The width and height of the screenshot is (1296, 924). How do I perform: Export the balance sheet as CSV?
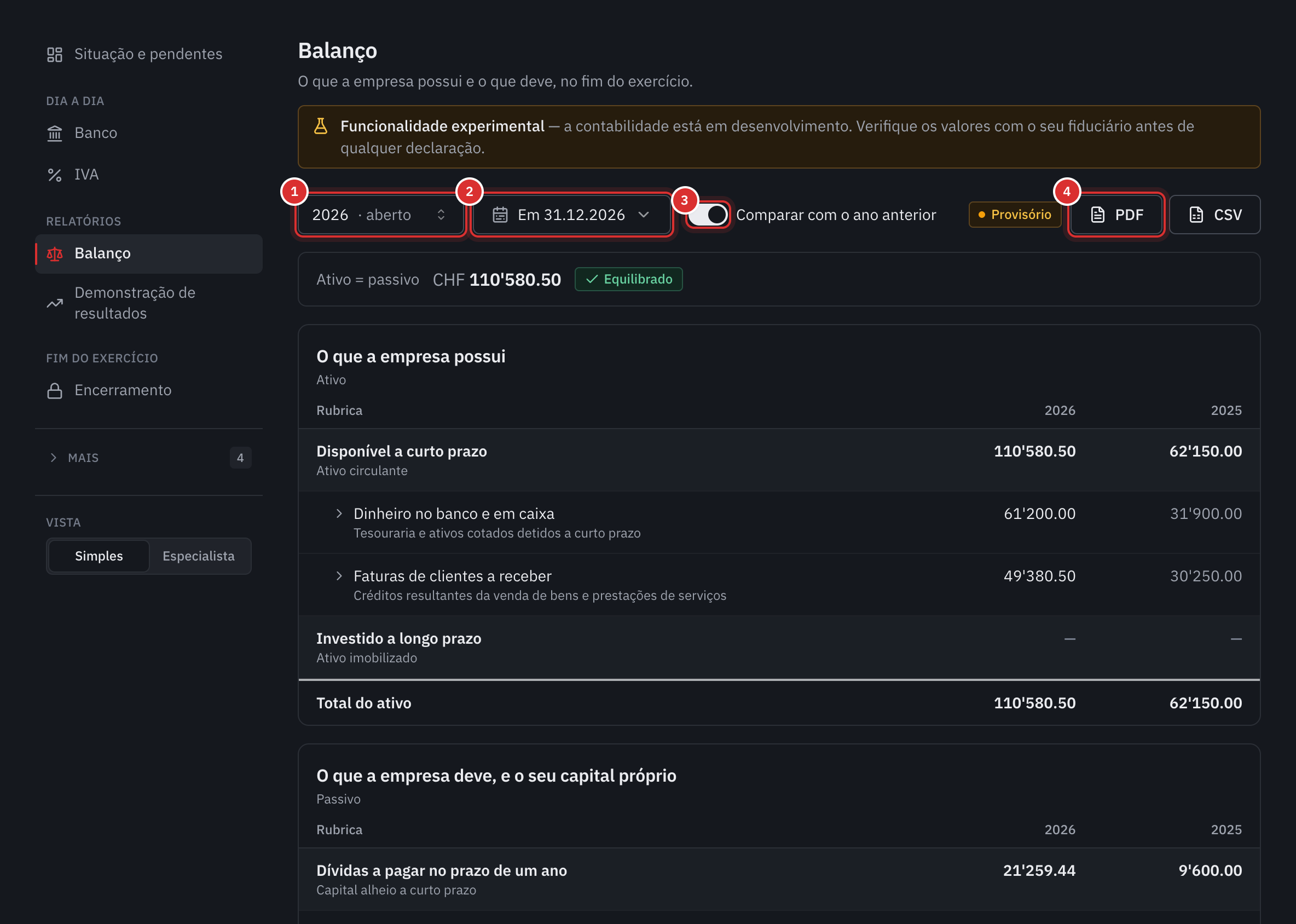[1214, 215]
